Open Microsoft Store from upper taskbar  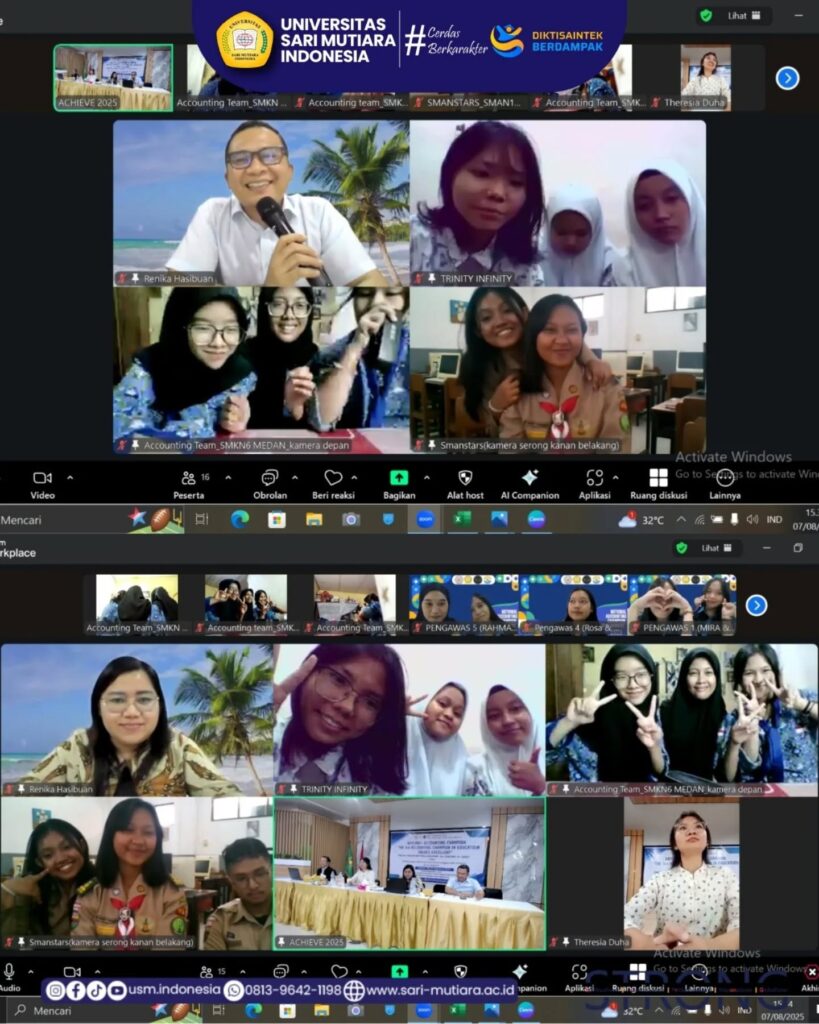[x=277, y=519]
